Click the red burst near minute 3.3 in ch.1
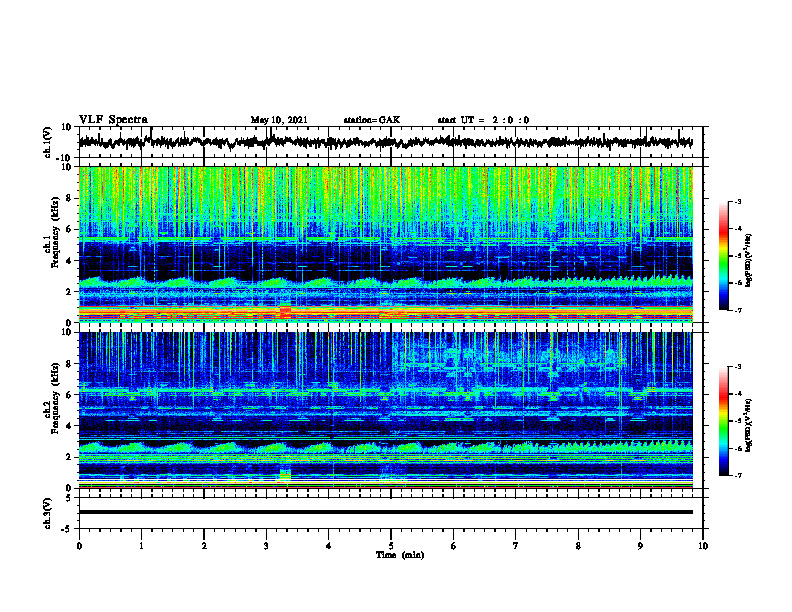 tap(285, 312)
